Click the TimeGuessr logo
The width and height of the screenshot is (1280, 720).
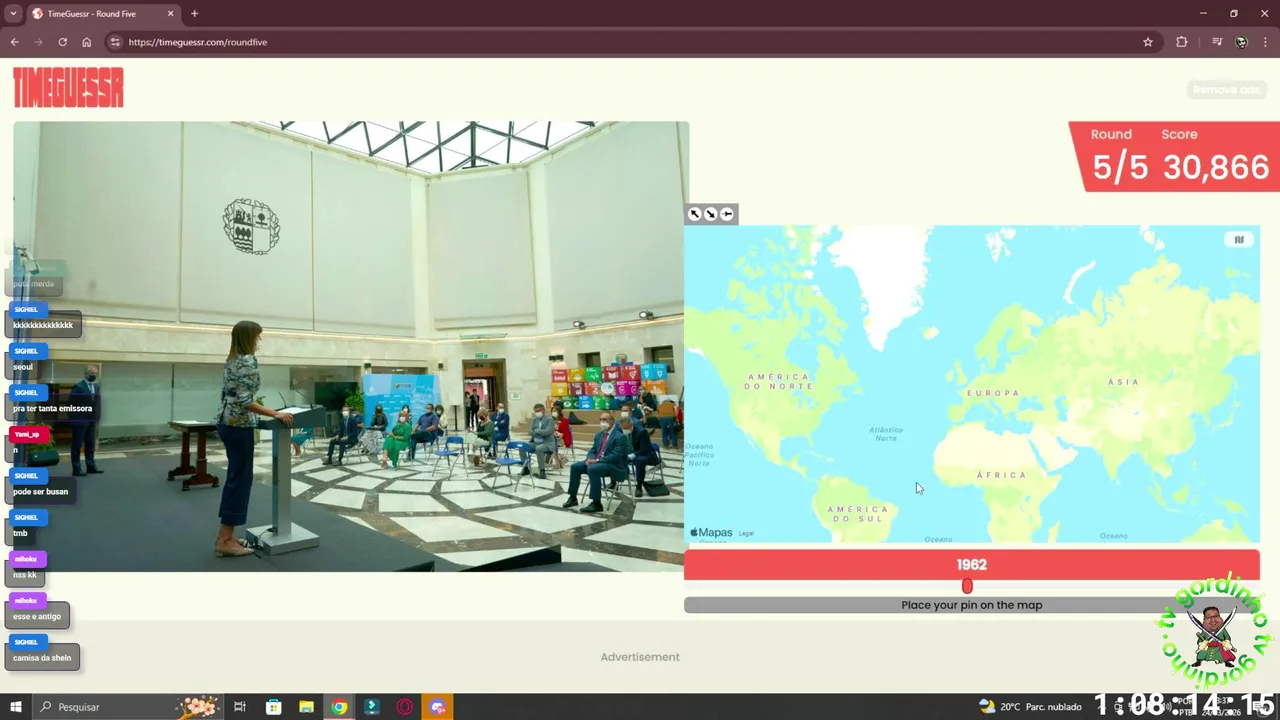coord(68,87)
